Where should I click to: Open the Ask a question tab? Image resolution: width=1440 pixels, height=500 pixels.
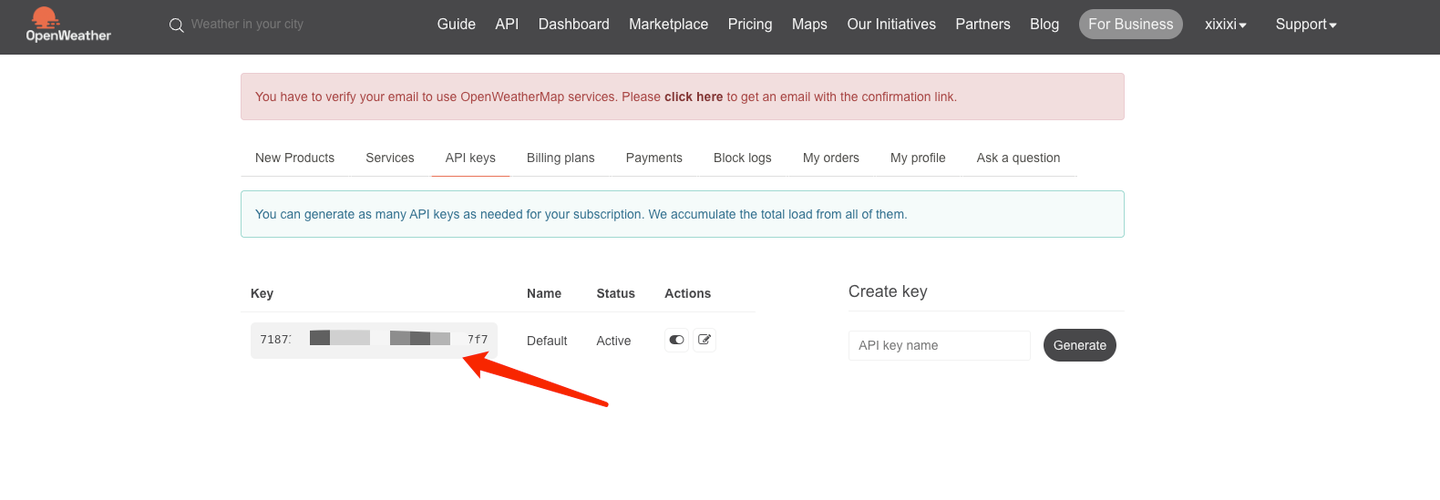(1019, 158)
